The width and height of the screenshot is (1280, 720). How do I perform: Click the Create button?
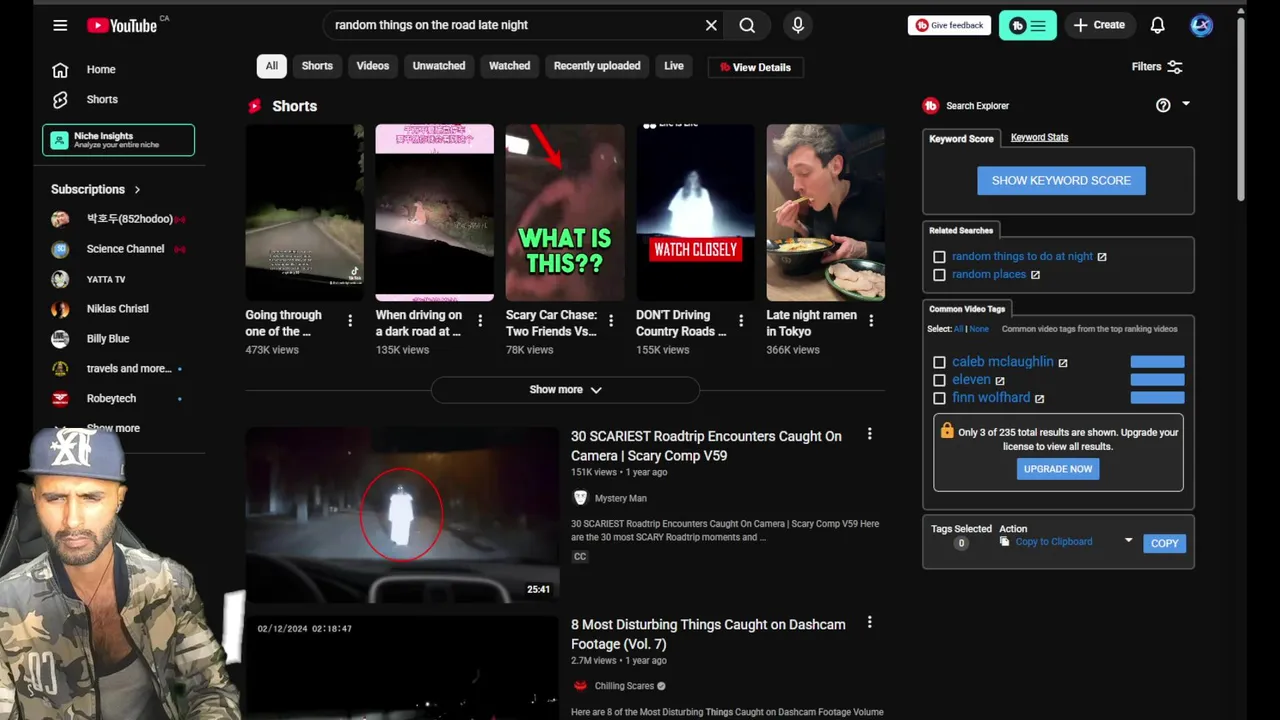click(1100, 25)
